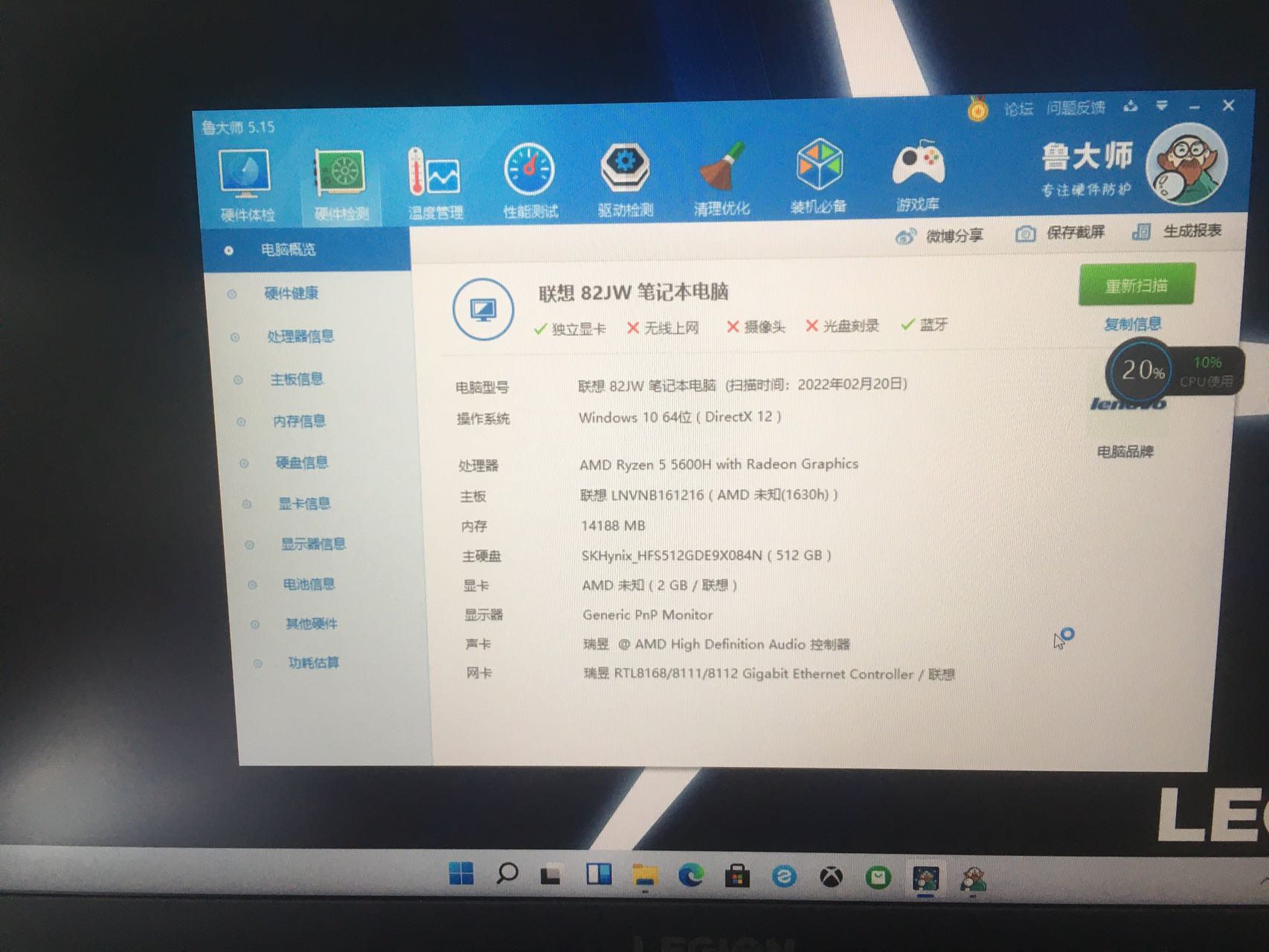Screen dimensions: 1269x952
Task: Click the 14188 MB memory value
Action: tap(613, 526)
